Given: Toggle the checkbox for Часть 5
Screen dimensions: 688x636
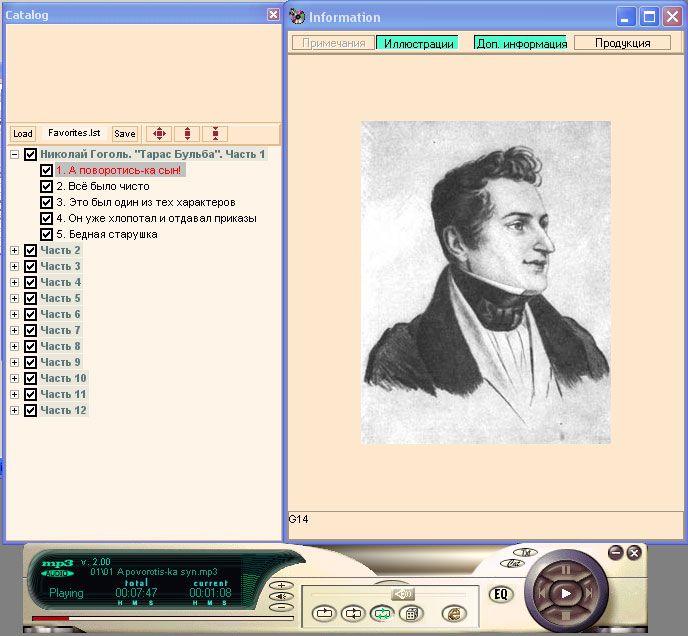Looking at the screenshot, I should click(x=31, y=298).
